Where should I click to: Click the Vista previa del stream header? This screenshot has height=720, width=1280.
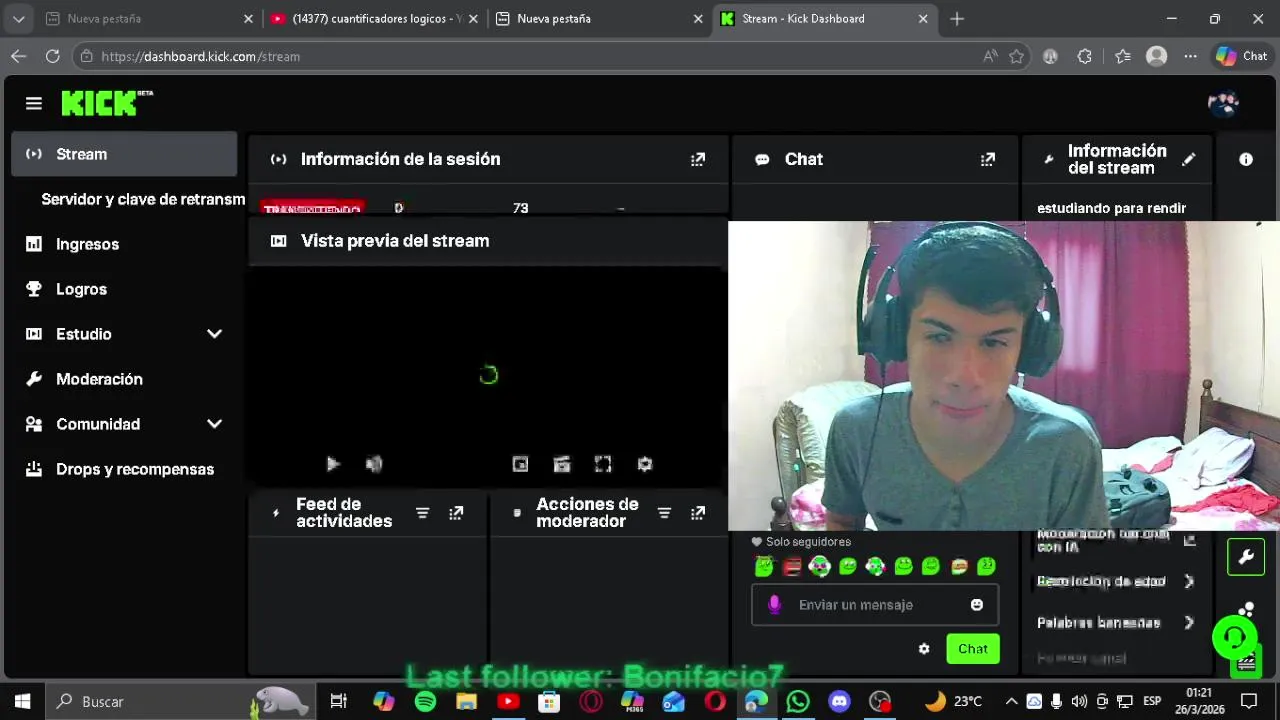(395, 241)
